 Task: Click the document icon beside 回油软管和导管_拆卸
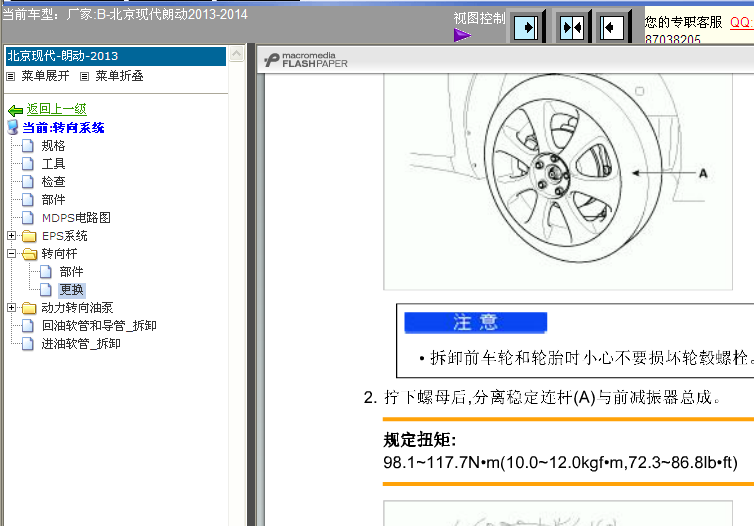(x=28, y=326)
